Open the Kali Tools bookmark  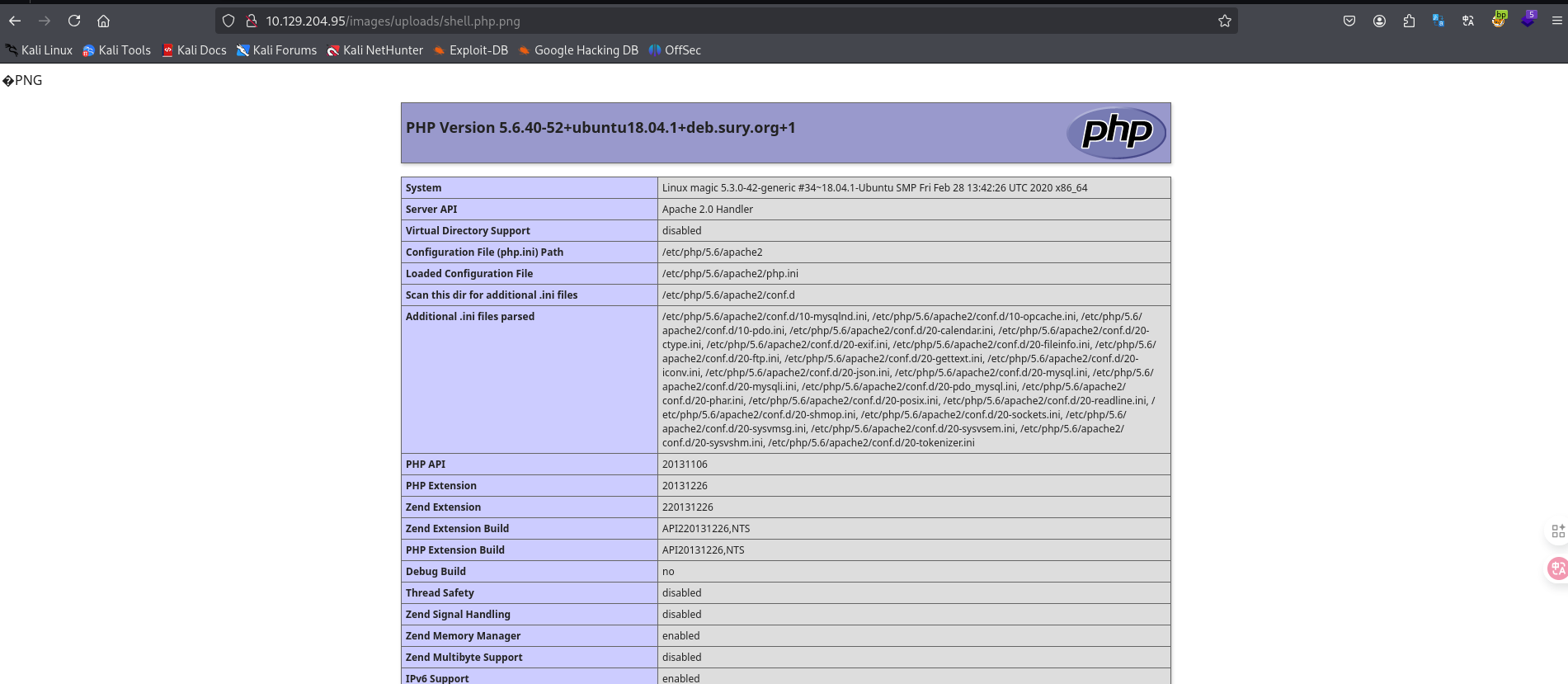coord(116,50)
